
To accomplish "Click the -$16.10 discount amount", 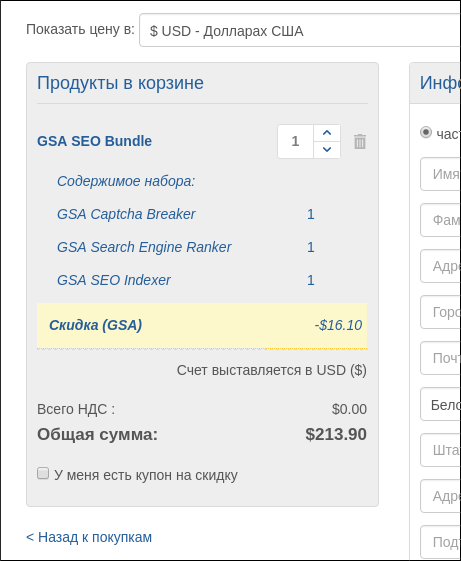I will 338,325.
